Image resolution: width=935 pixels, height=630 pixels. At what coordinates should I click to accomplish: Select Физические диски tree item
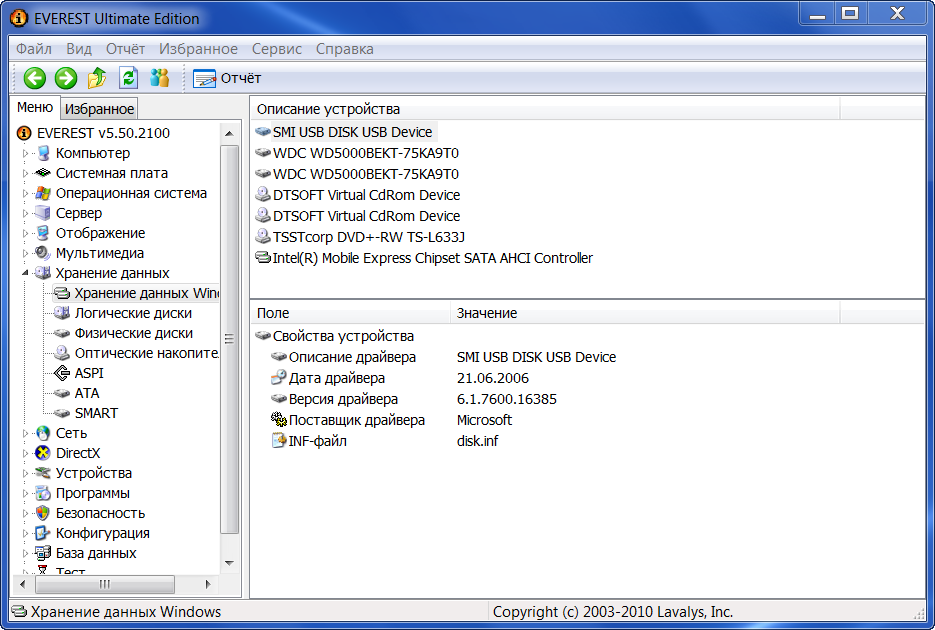click(134, 333)
